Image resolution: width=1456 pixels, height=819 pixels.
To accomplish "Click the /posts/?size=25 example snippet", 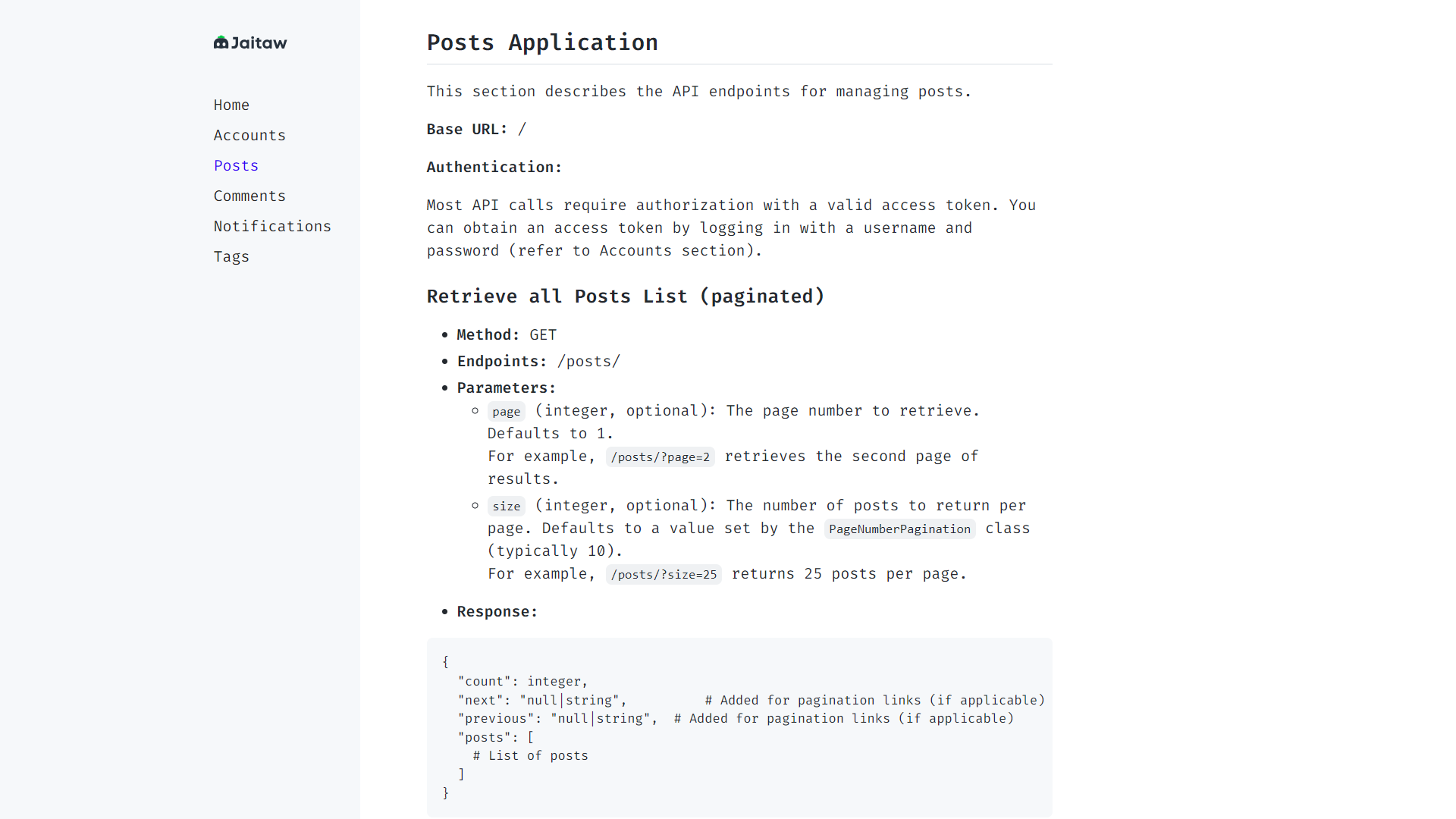I will pos(664,574).
